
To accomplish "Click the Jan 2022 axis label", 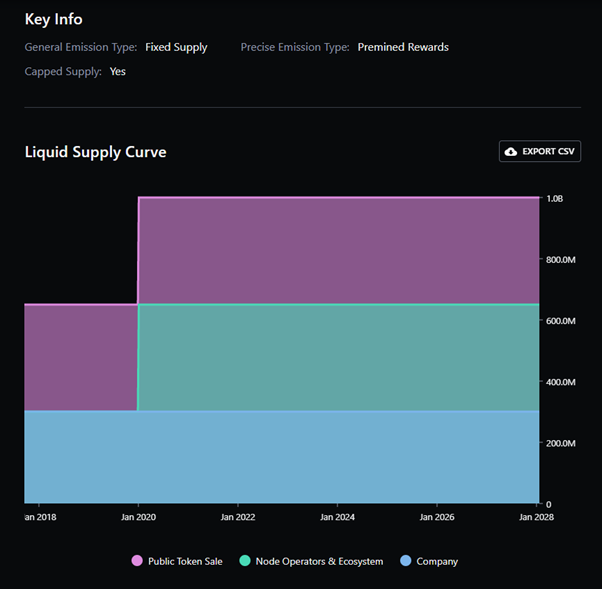I will click(238, 517).
